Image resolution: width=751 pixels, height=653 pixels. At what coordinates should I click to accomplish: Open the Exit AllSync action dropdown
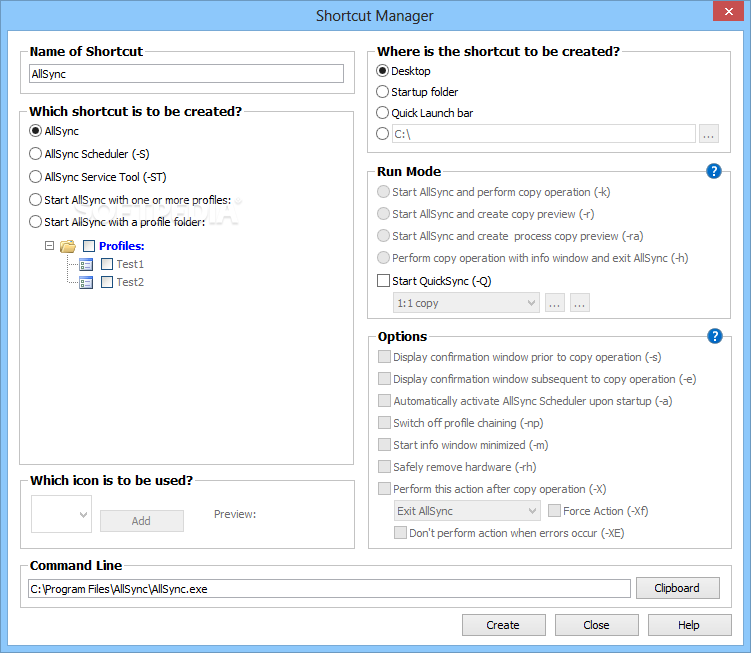point(467,511)
